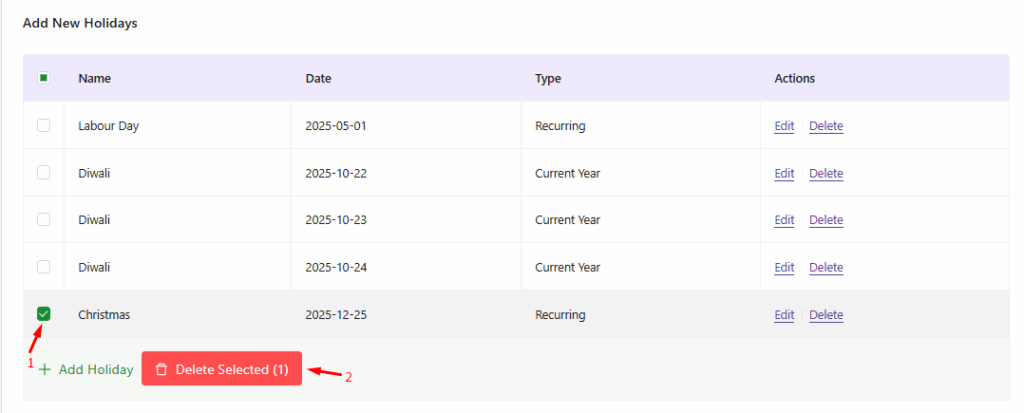Edit the Labour Day holiday

[784, 126]
